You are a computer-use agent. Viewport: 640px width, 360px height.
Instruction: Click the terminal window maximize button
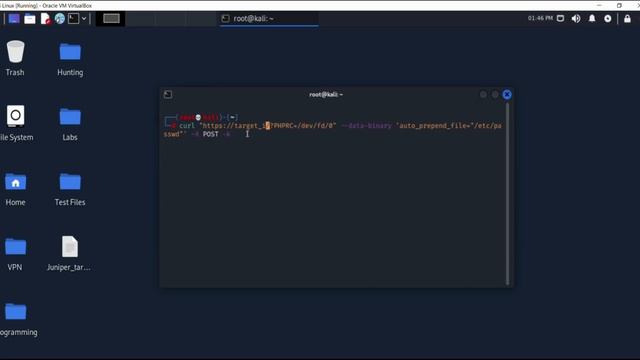pyautogui.click(x=495, y=95)
